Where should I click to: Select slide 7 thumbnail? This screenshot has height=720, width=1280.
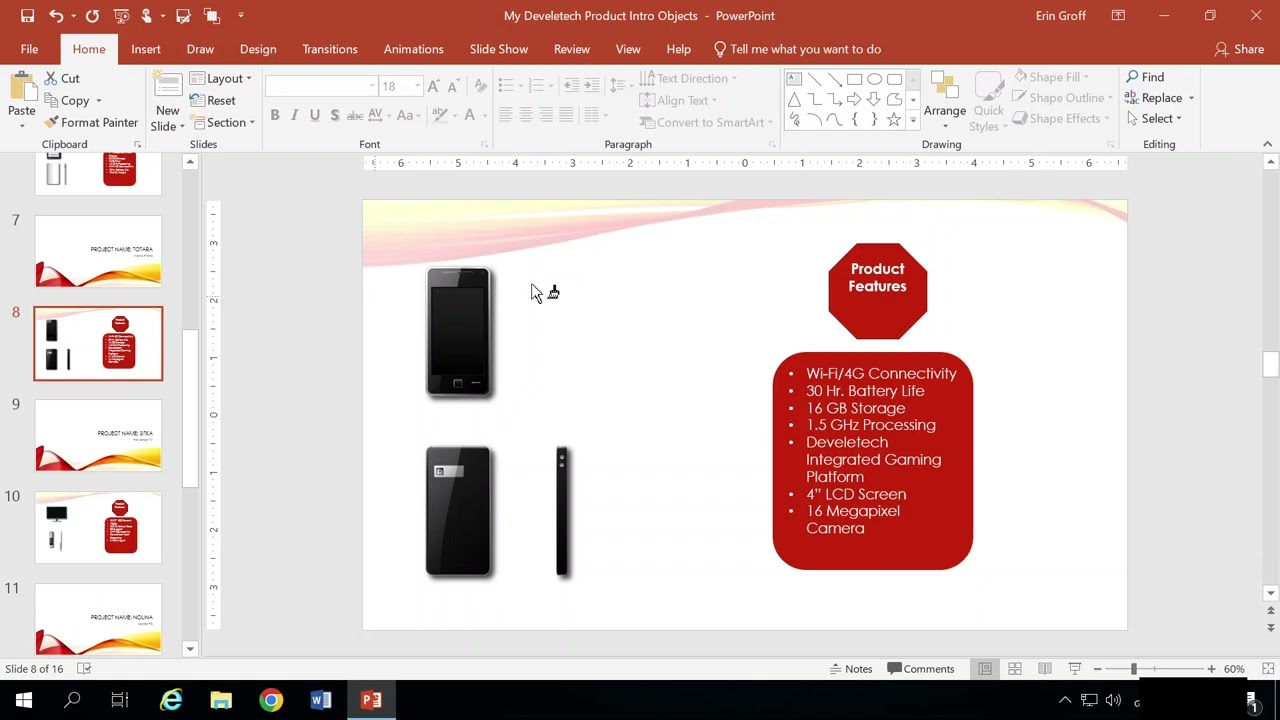click(98, 251)
